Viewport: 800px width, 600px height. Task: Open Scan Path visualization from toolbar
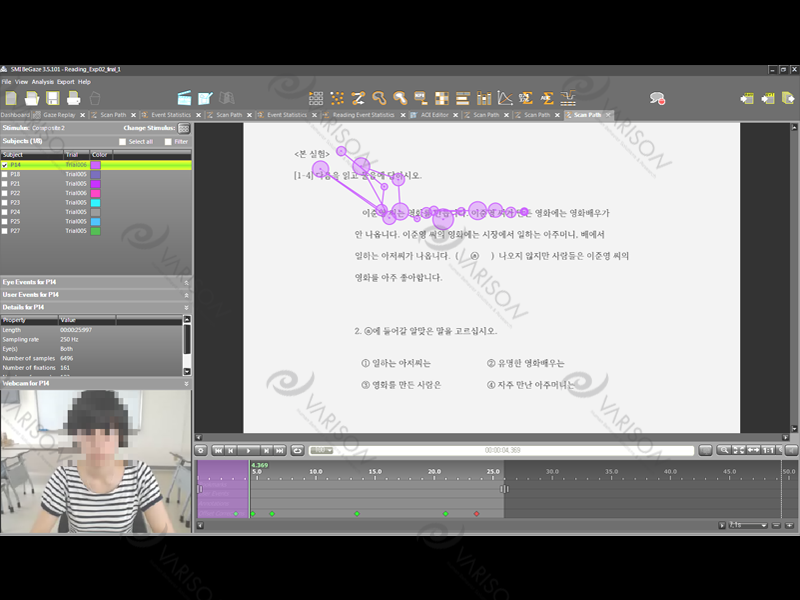coord(358,98)
